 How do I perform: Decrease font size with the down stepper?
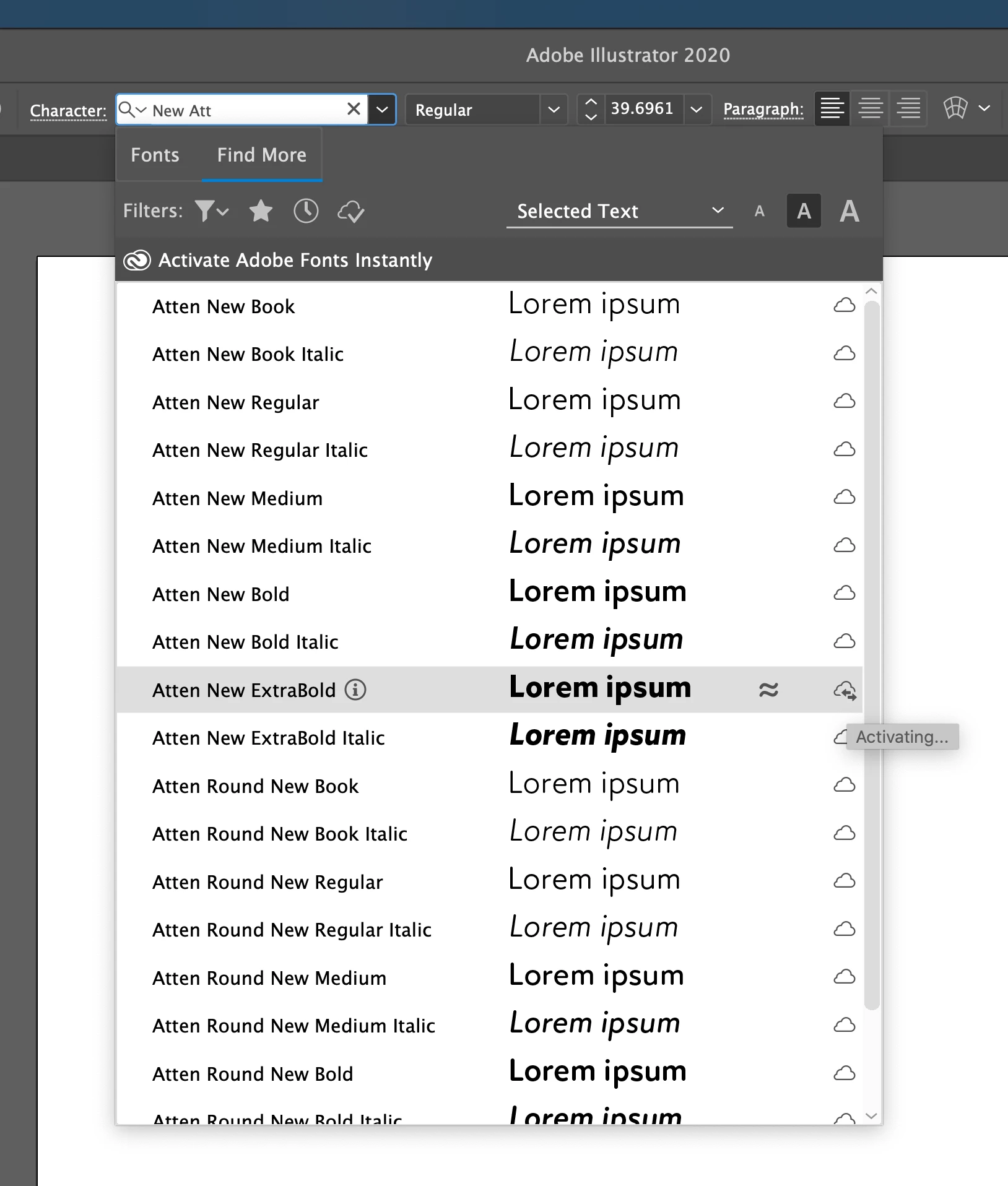591,116
